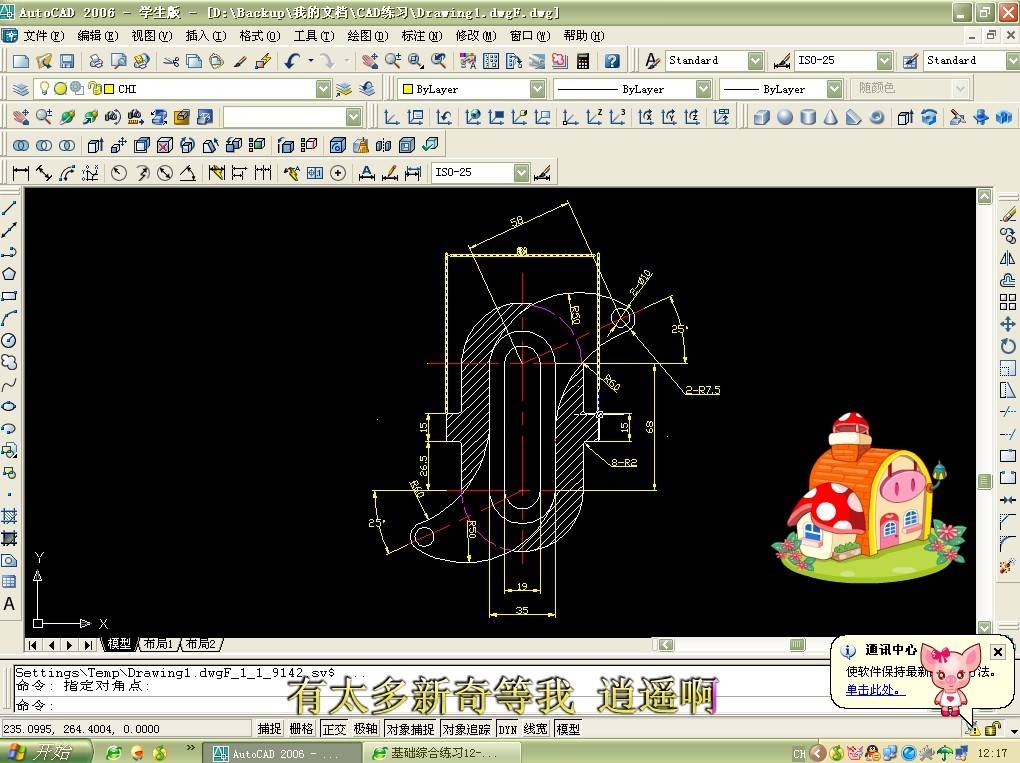
Task: Open the ISO-25 dropdown in dimension toolbar
Action: tap(521, 173)
